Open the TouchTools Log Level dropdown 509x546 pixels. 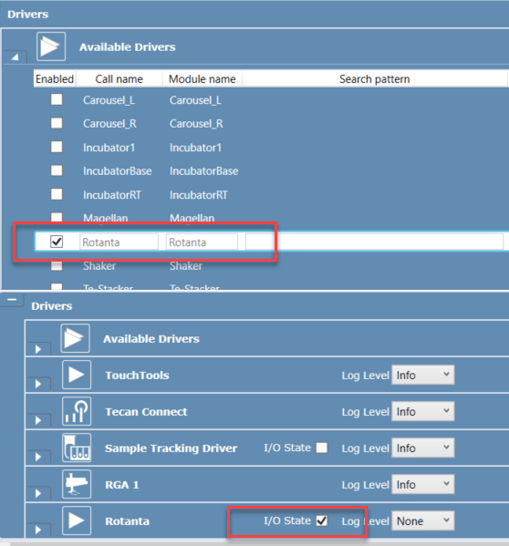pos(423,375)
